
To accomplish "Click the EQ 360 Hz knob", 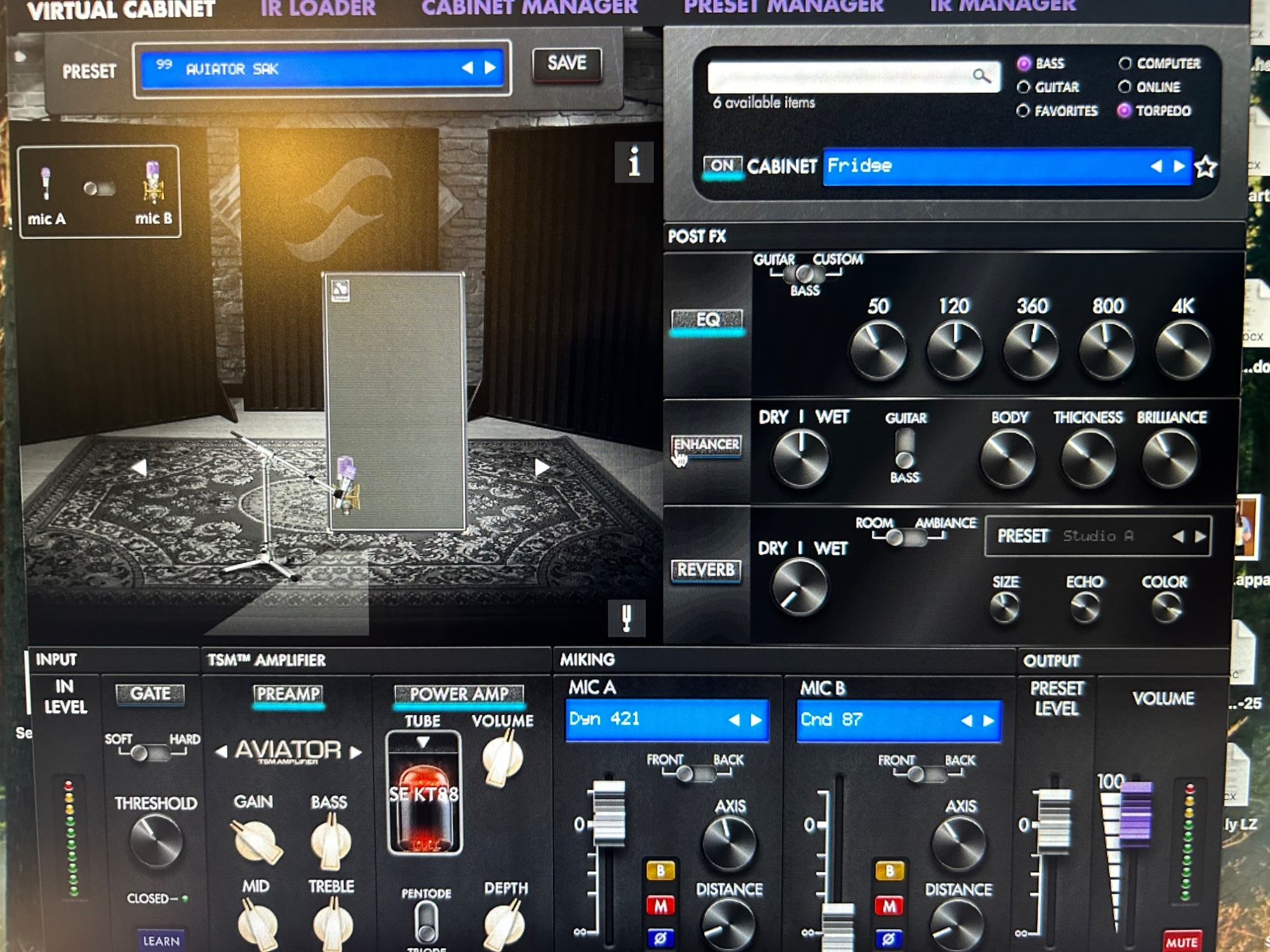I will (1031, 351).
